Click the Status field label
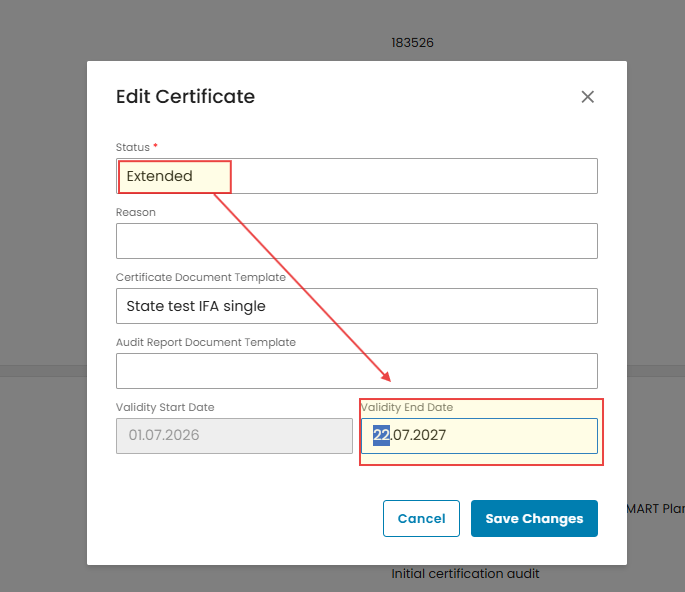The image size is (685, 592). tap(133, 147)
